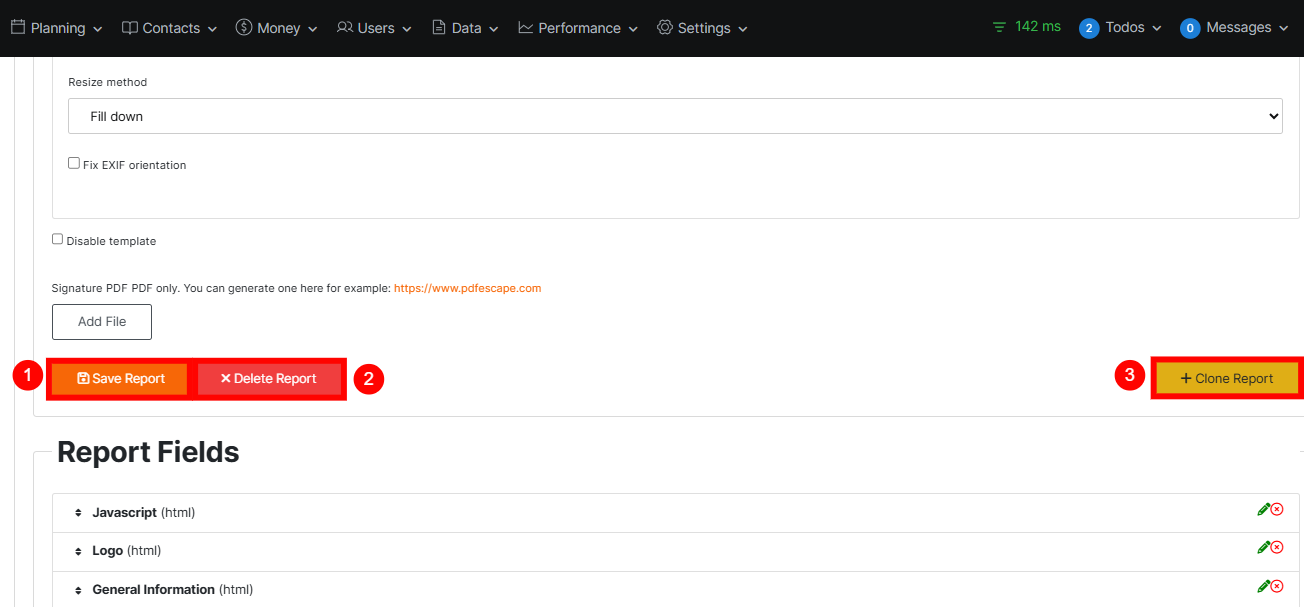Screen dimensions: 1304x607
Task: Open the Performance menu
Action: pos(579,28)
